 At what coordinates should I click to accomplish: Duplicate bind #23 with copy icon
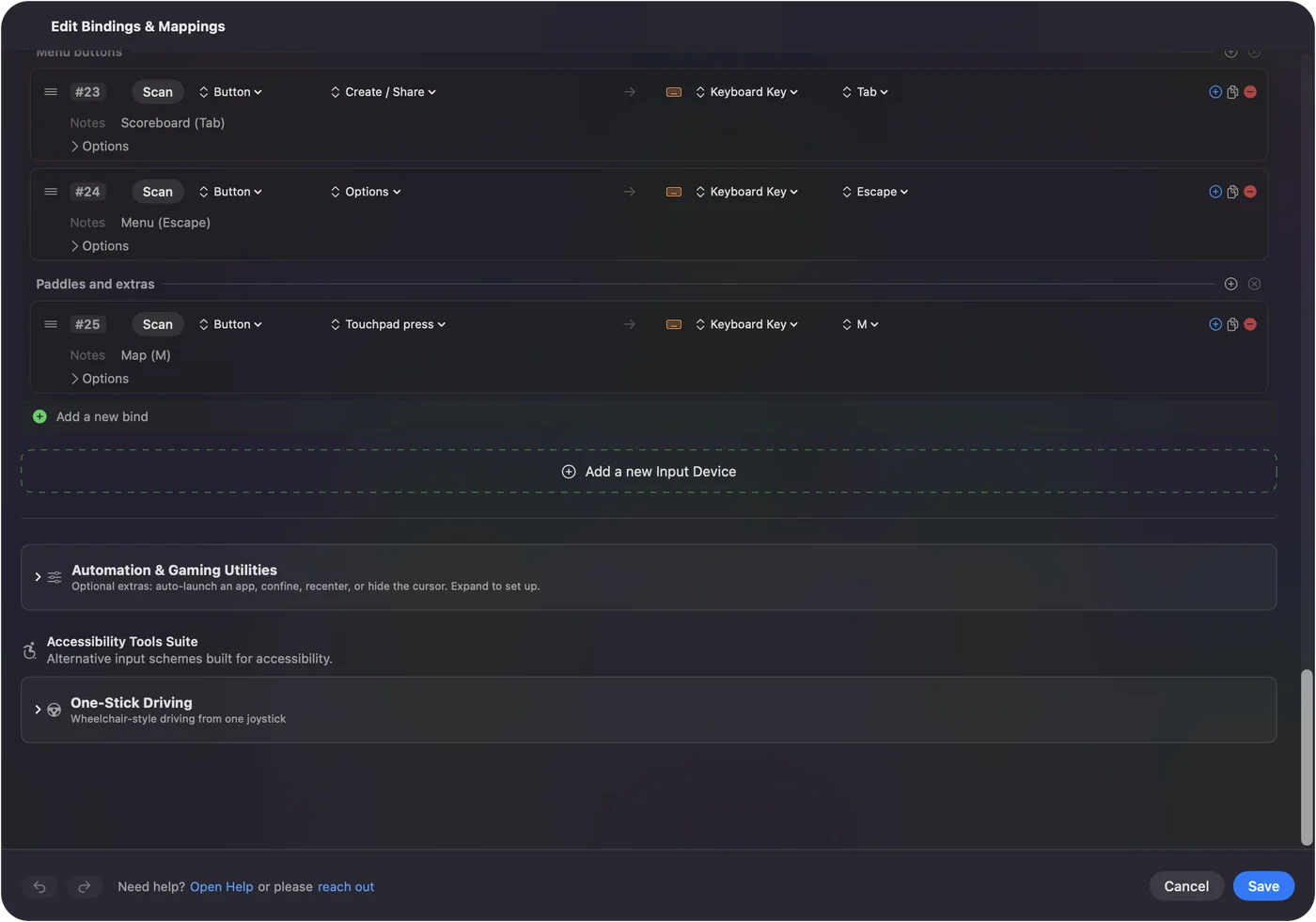pos(1232,92)
